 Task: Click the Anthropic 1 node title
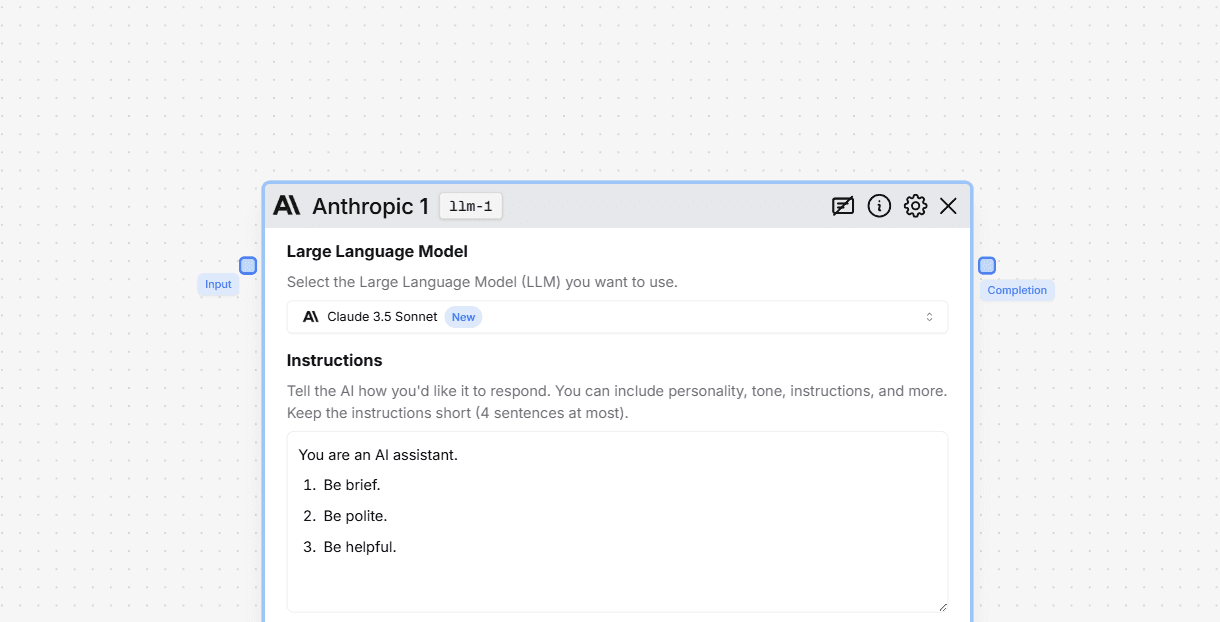click(370, 206)
